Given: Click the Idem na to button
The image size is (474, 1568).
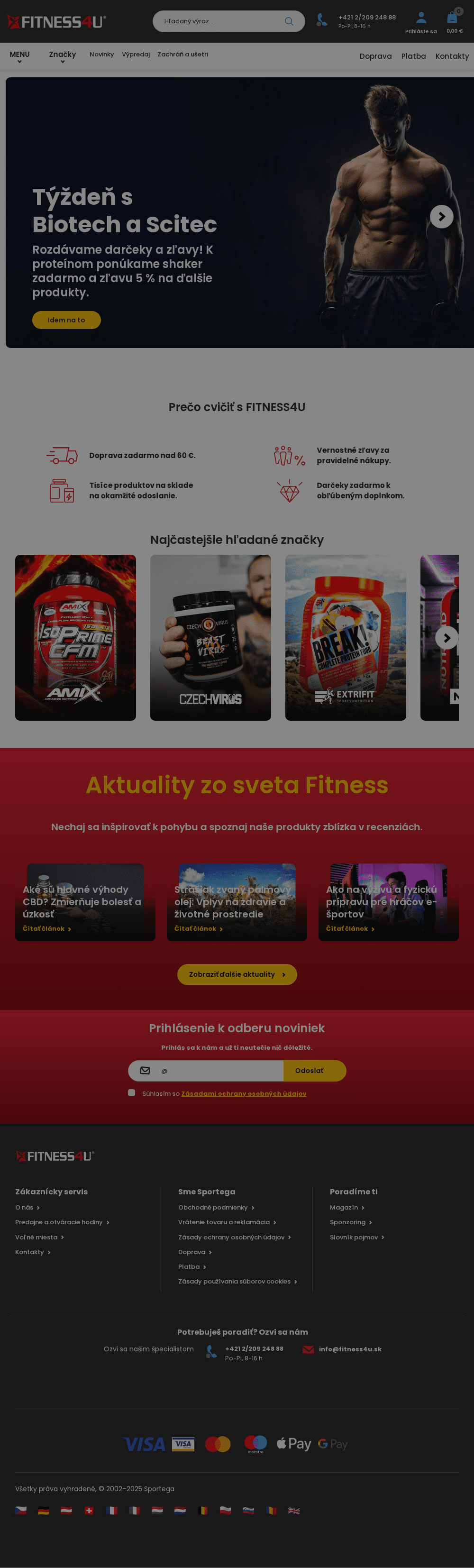Looking at the screenshot, I should [x=66, y=320].
